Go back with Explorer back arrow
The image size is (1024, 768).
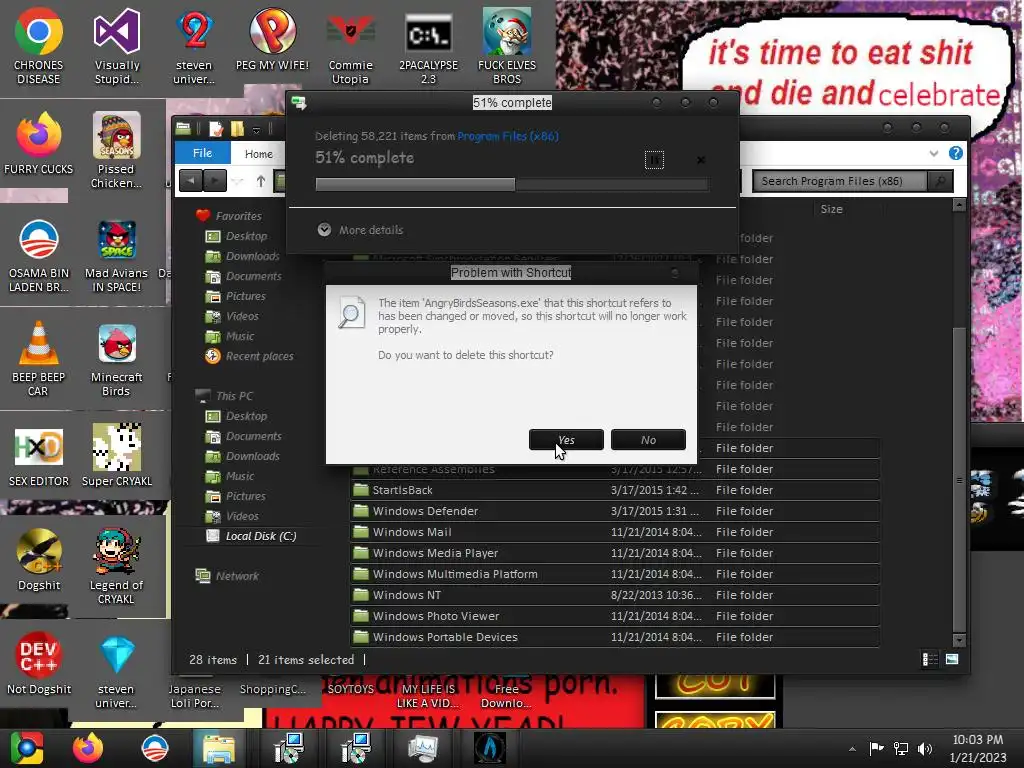tap(191, 181)
